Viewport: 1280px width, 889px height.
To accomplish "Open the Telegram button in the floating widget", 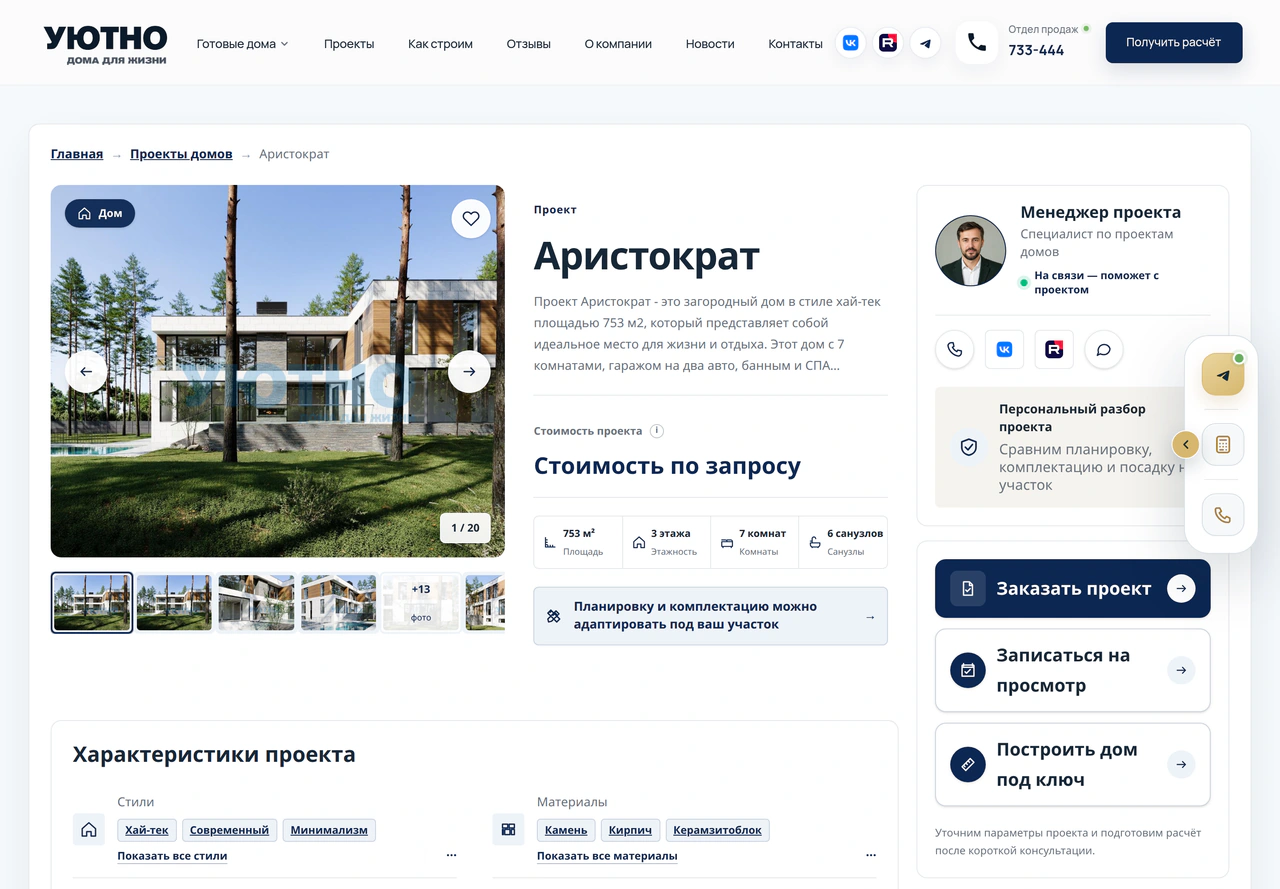I will coord(1223,375).
